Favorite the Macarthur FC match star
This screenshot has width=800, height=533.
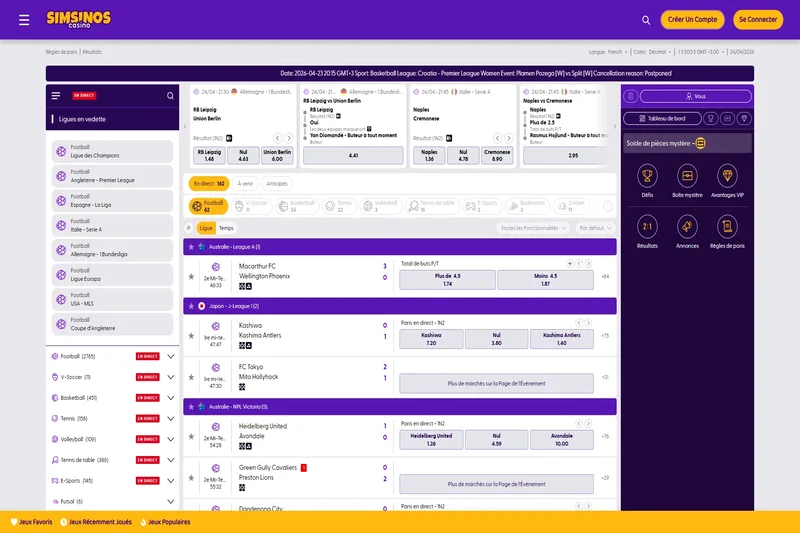(191, 276)
